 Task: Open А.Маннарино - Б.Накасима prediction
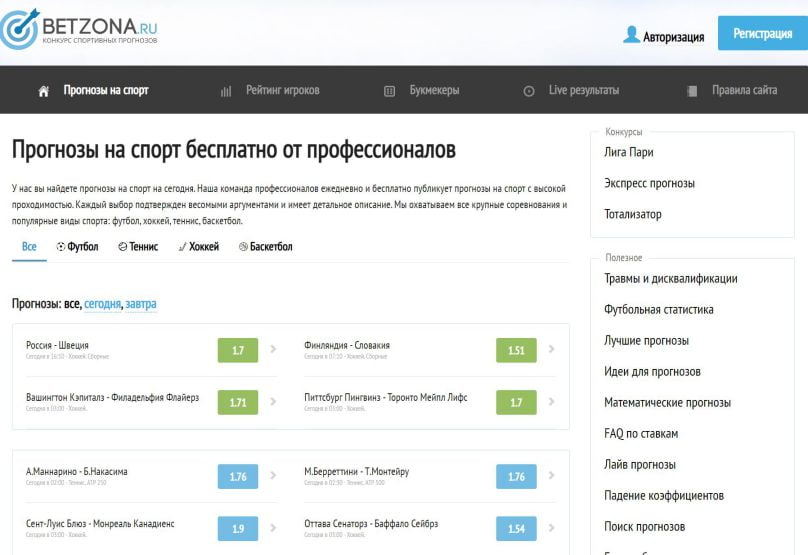(77, 472)
